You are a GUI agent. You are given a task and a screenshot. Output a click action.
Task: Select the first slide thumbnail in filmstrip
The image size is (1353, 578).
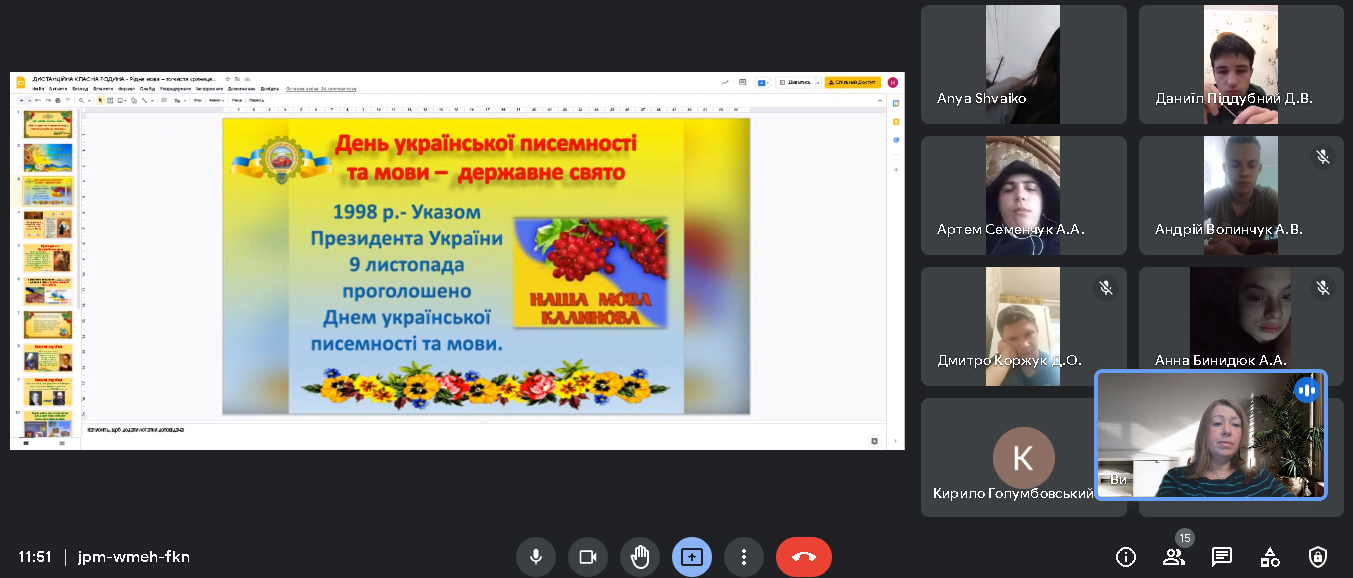[48, 123]
